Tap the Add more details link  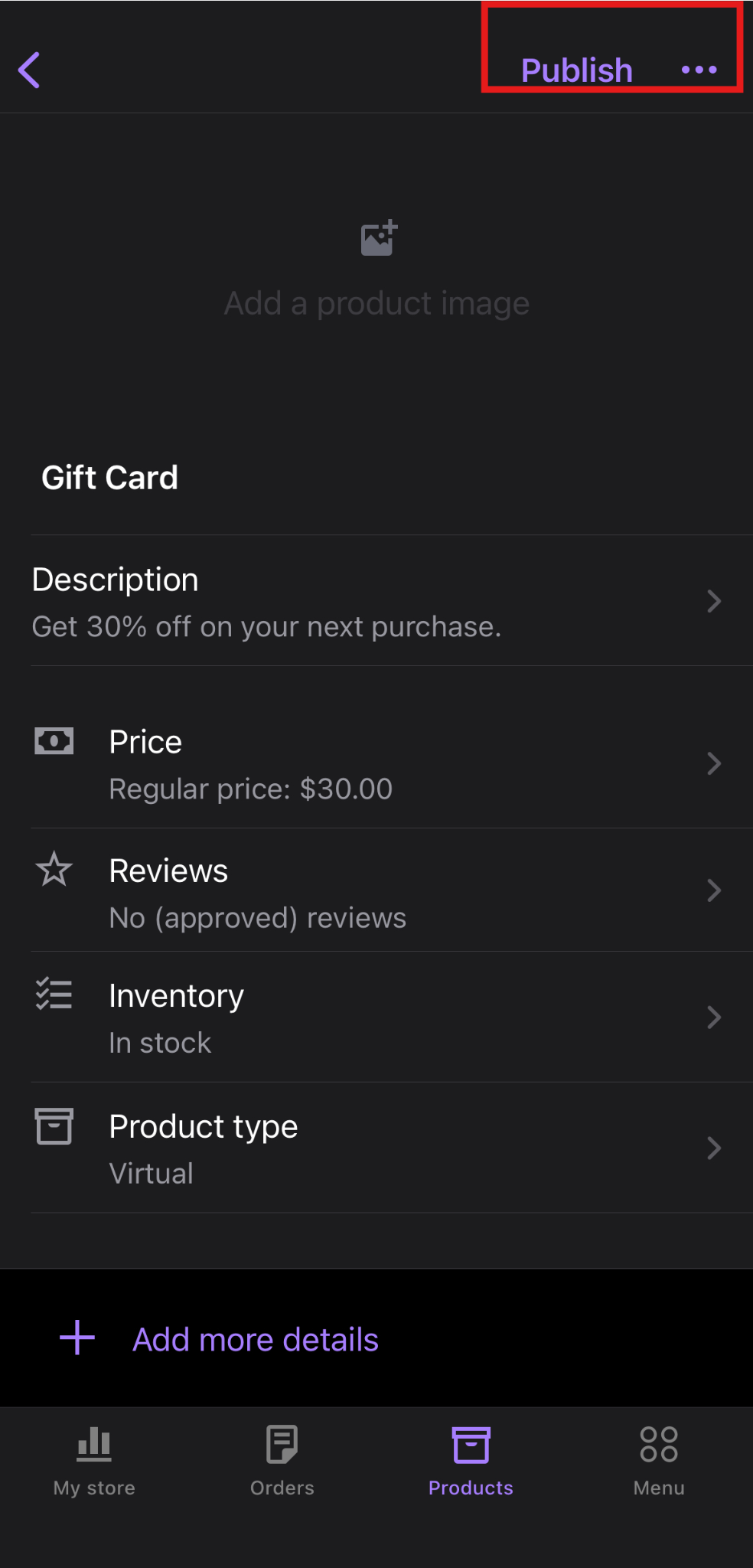tap(256, 1340)
